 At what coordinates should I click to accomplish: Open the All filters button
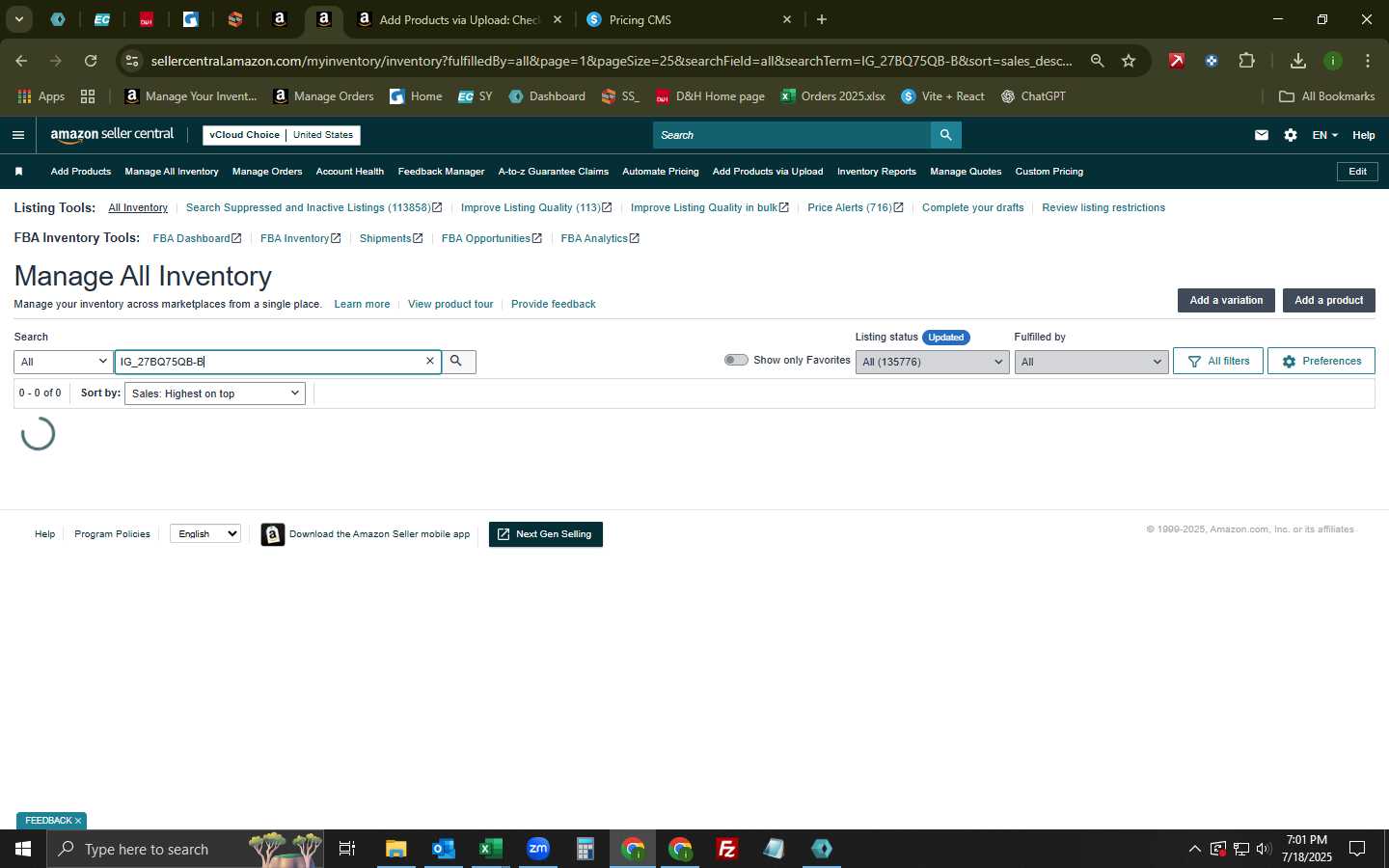coord(1218,361)
